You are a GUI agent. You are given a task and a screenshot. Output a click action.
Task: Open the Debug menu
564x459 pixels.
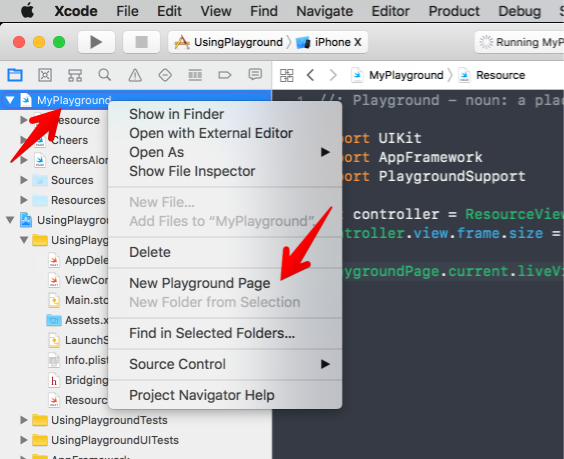519,11
